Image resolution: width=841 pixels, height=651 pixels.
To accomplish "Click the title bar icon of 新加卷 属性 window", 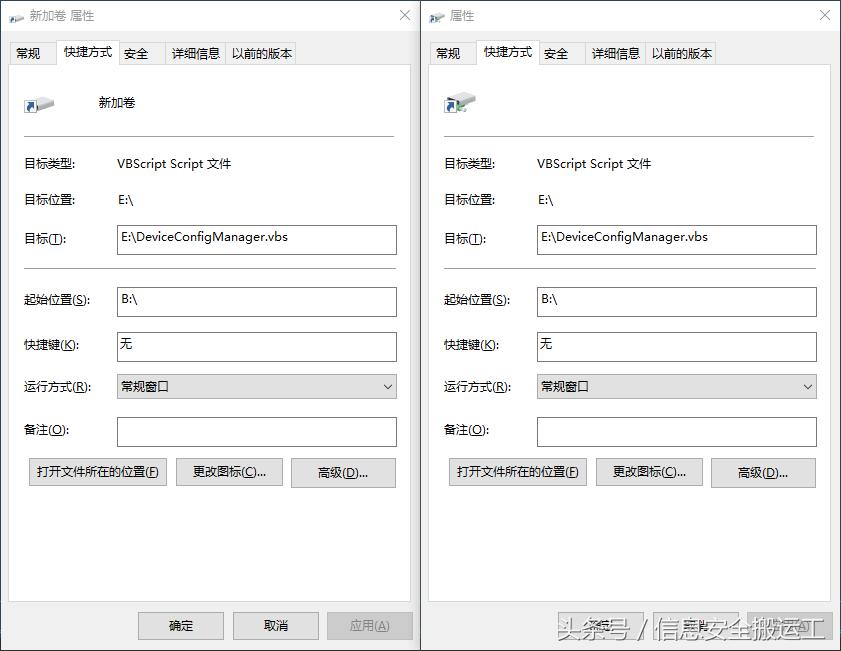I will [16, 15].
